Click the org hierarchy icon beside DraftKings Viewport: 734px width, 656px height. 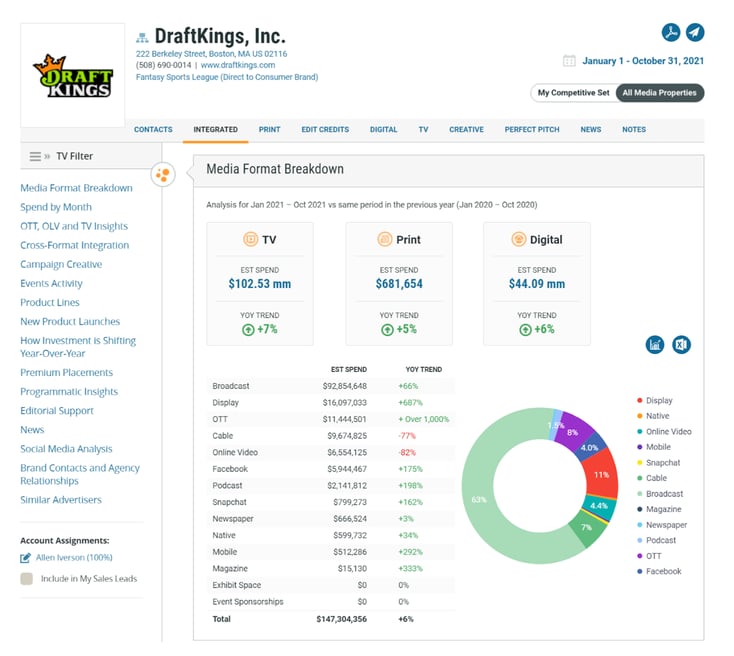[142, 38]
